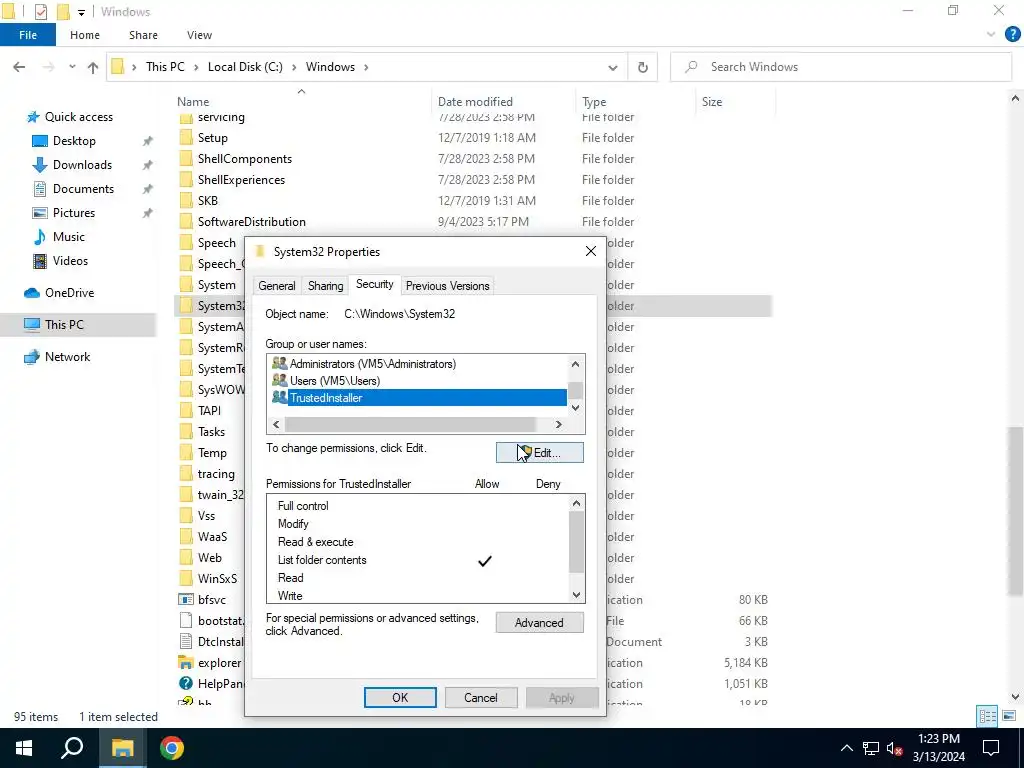
Task: Open Windows Start menu
Action: [x=24, y=748]
